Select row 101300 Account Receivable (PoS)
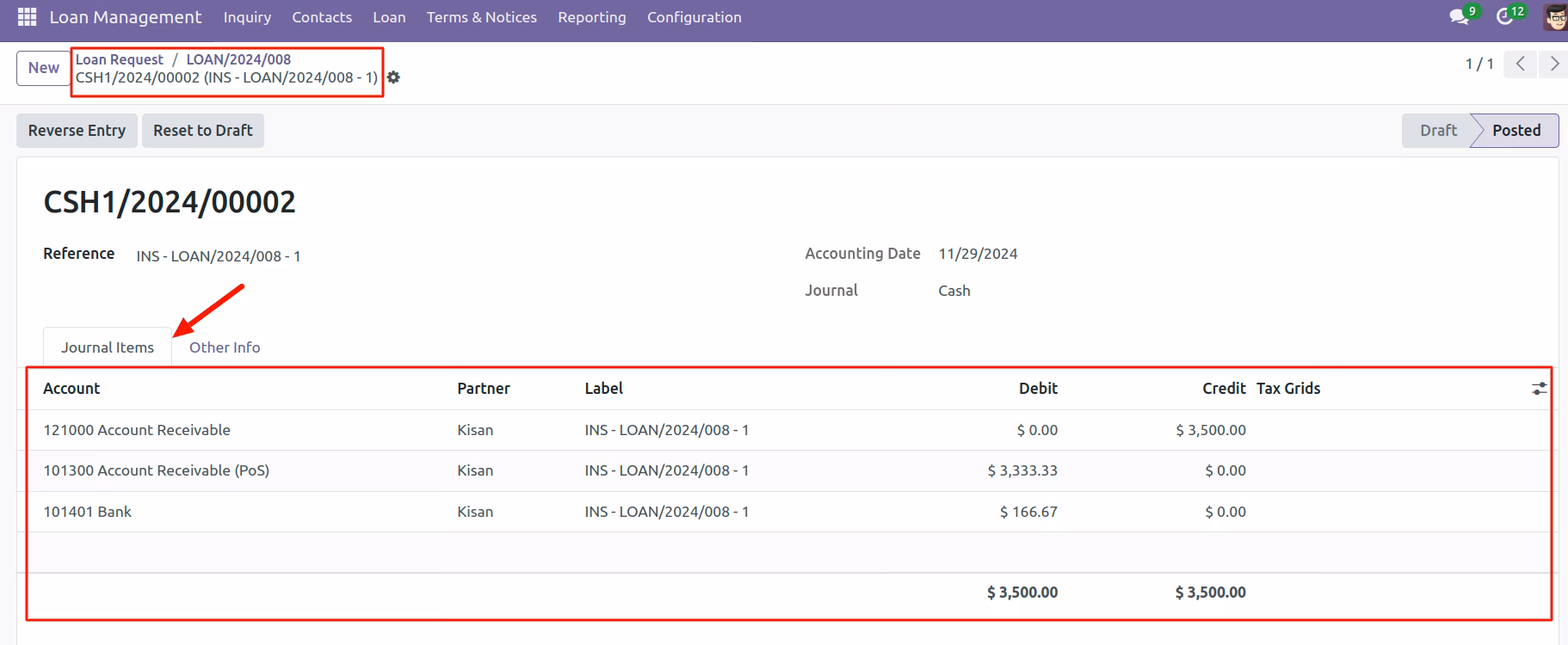This screenshot has width=1568, height=645. coord(787,470)
